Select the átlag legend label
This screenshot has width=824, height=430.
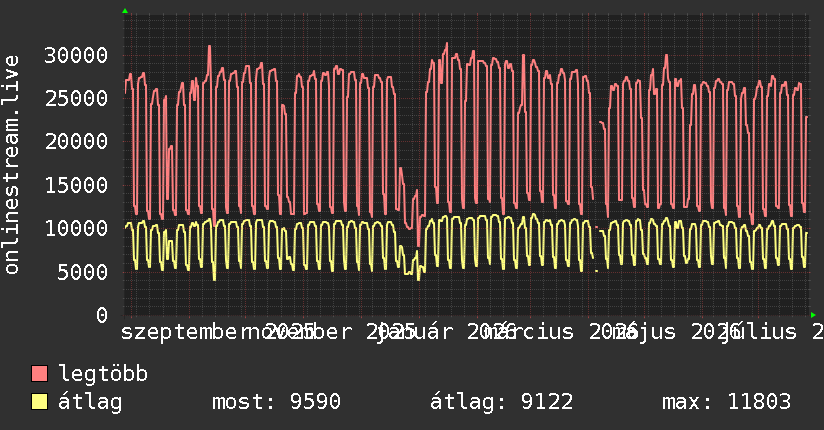(x=90, y=402)
